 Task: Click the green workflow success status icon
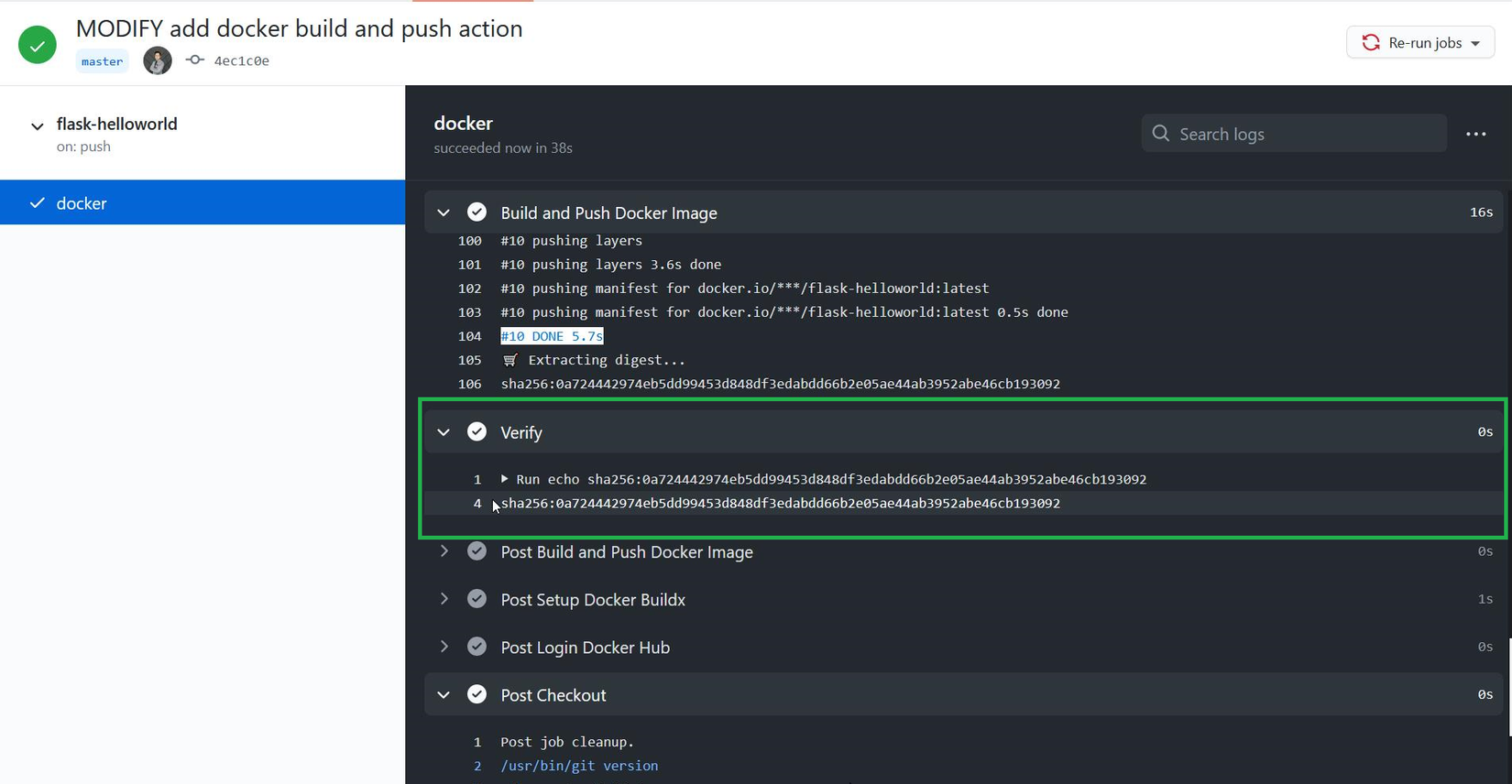pos(38,44)
